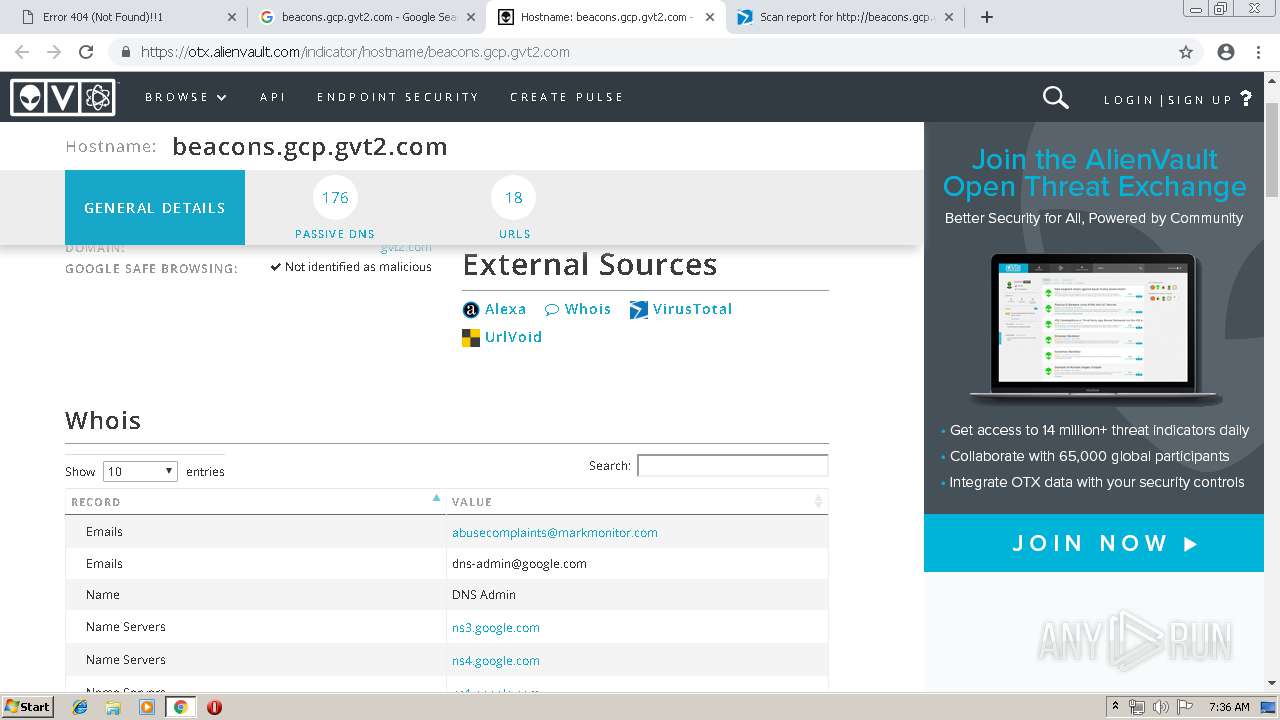Sort by the Value column

[637, 502]
